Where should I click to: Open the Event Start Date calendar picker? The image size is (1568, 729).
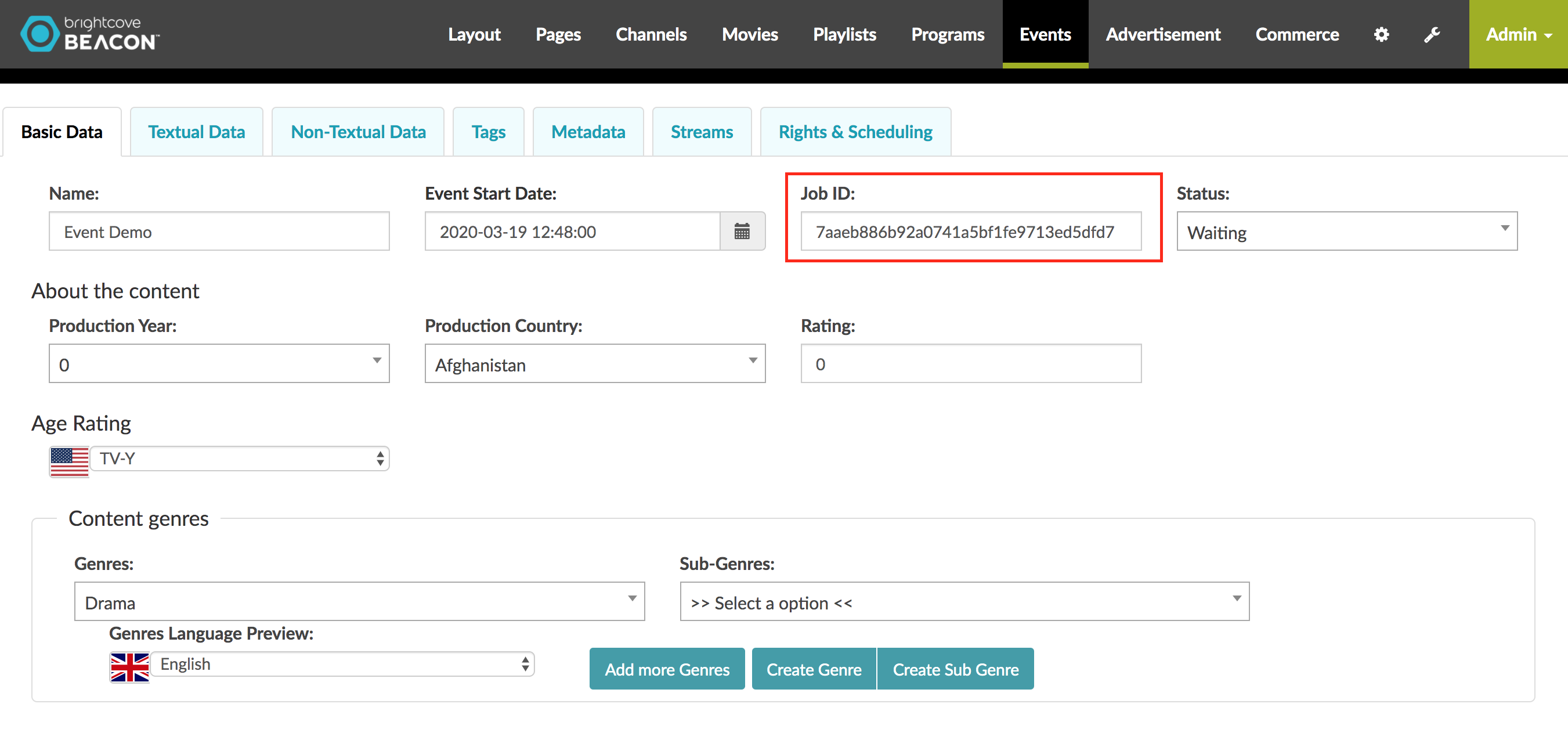742,232
